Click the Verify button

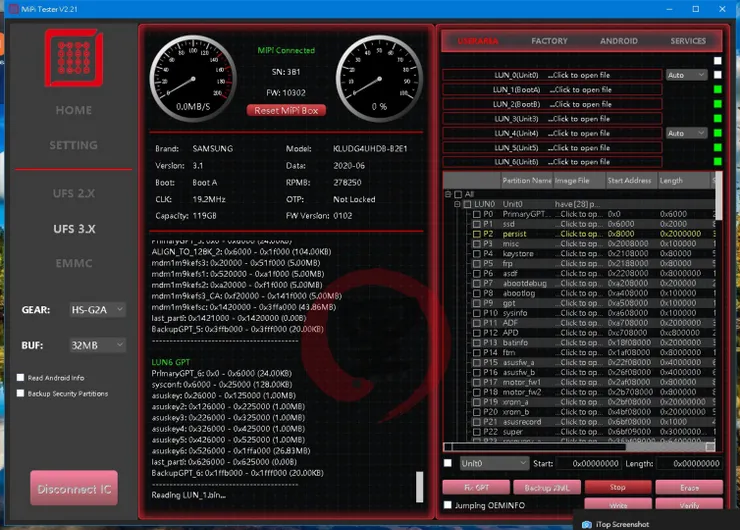coord(689,505)
